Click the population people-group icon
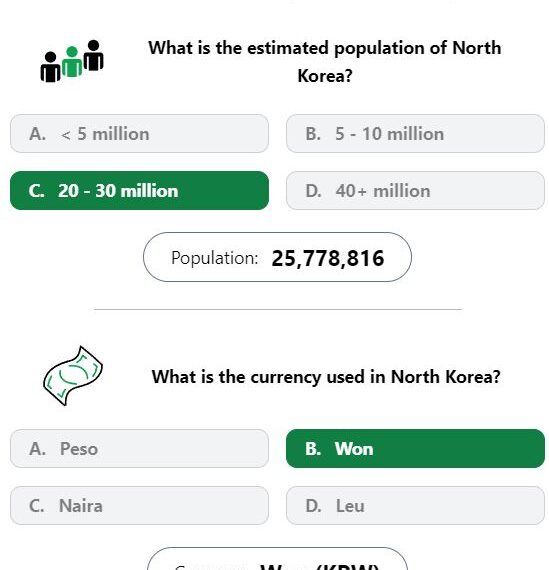Screen dimensions: 549x570 pyautogui.click(x=72, y=61)
